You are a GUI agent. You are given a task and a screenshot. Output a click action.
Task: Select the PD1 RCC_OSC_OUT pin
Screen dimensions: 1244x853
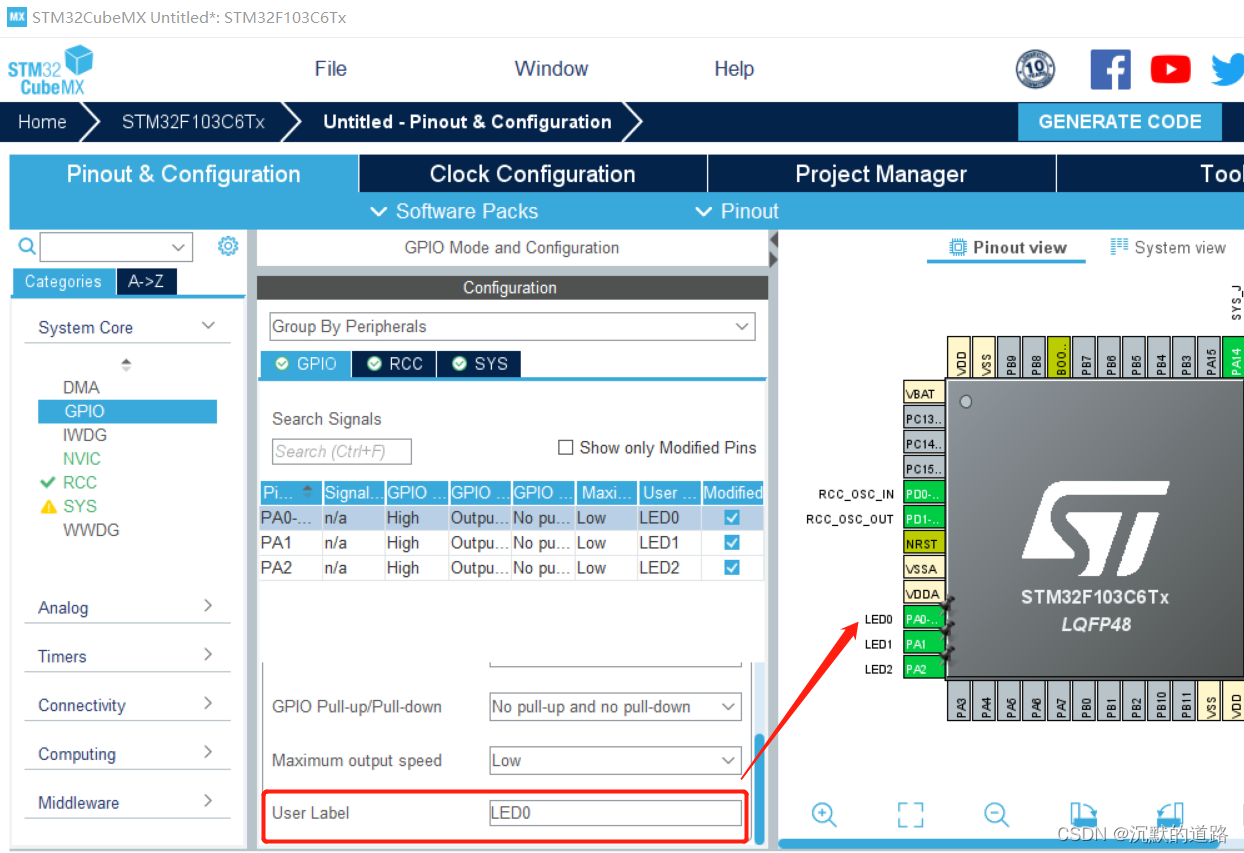[924, 519]
